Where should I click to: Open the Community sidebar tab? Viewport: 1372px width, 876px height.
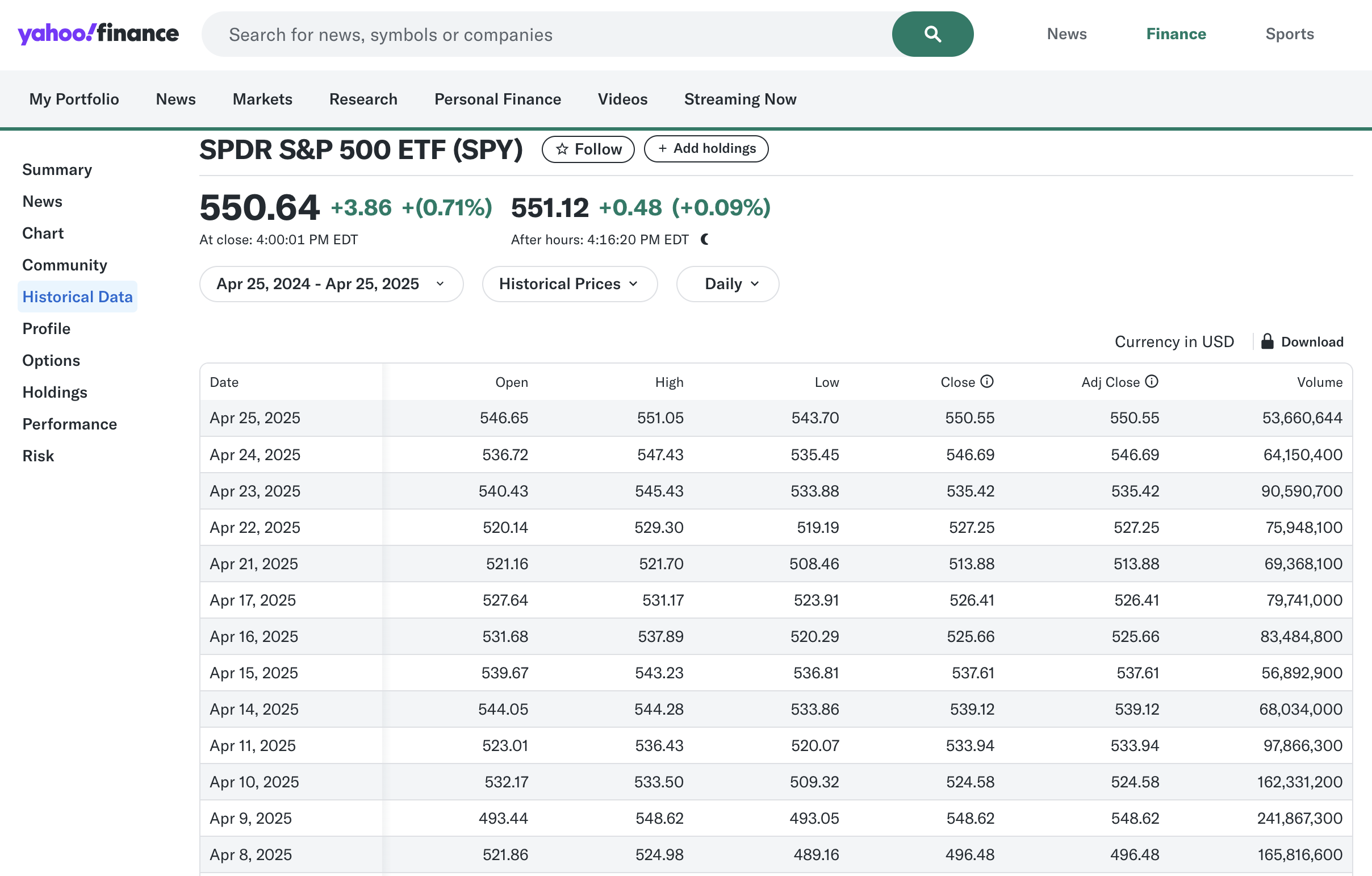64,265
